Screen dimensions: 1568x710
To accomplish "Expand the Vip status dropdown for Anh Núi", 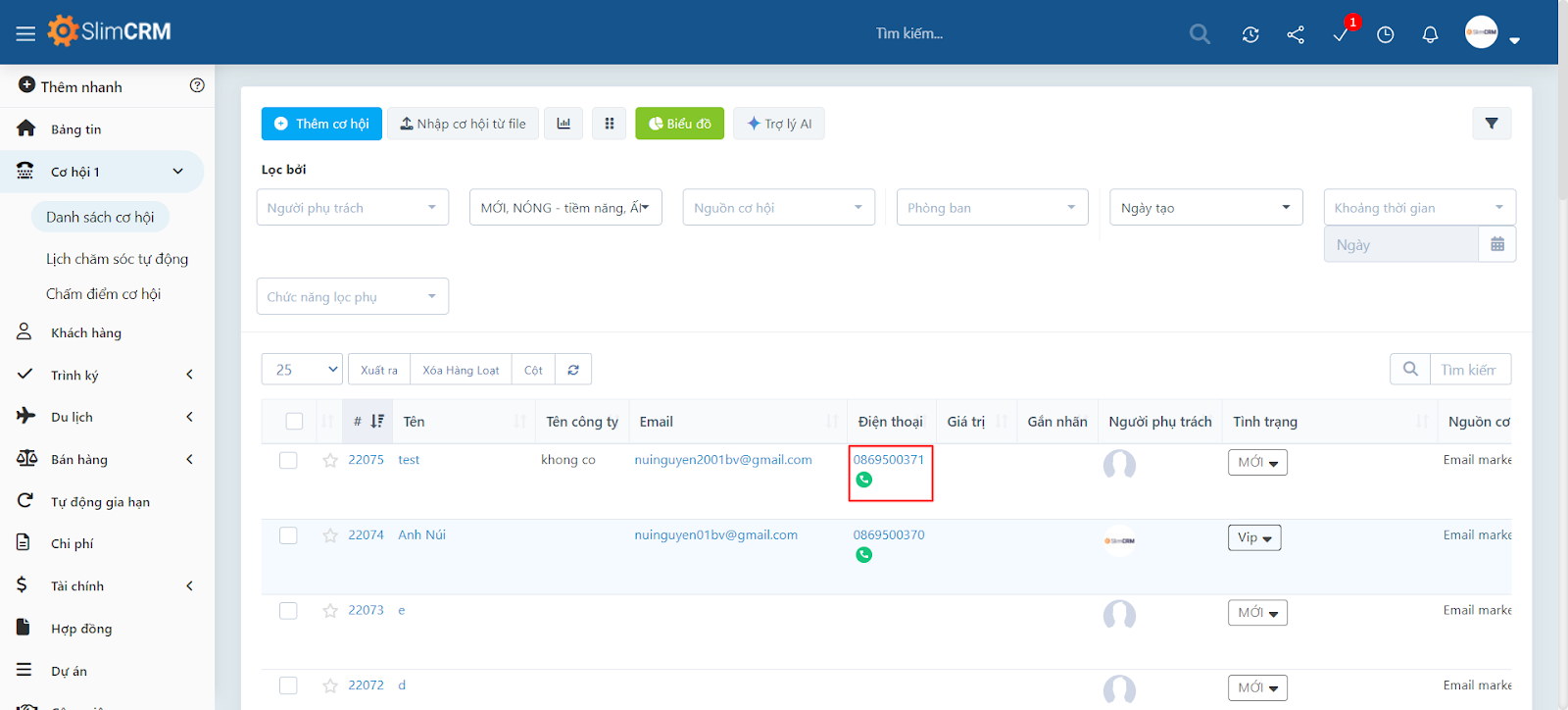I will pos(1254,537).
